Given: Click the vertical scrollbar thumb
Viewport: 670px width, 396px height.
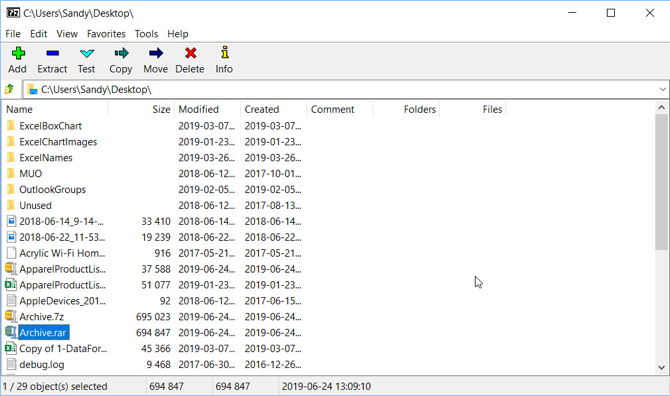Looking at the screenshot, I should coord(661,182).
